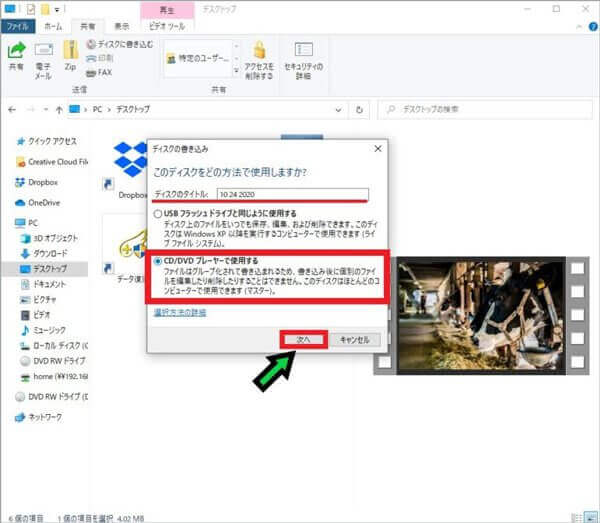Select OneDrive in navigation pane

[x=37, y=203]
